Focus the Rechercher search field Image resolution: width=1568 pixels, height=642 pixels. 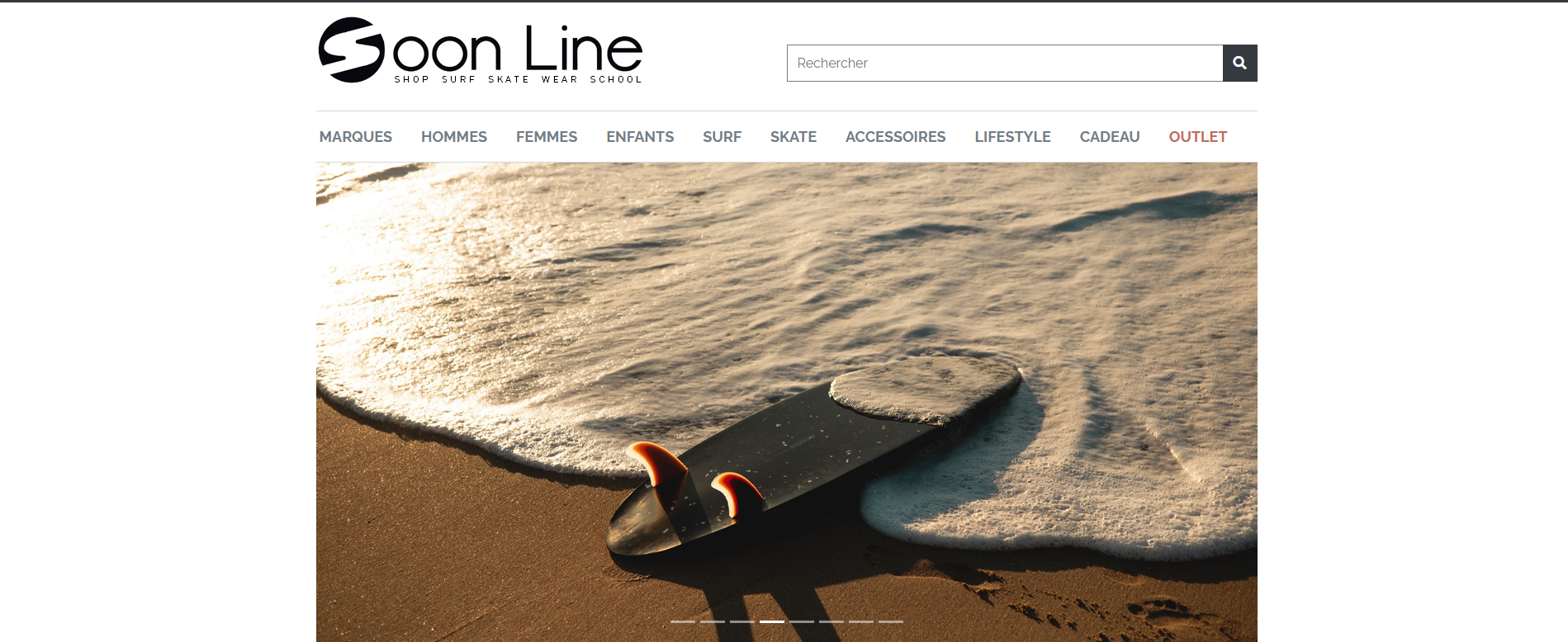(1005, 63)
